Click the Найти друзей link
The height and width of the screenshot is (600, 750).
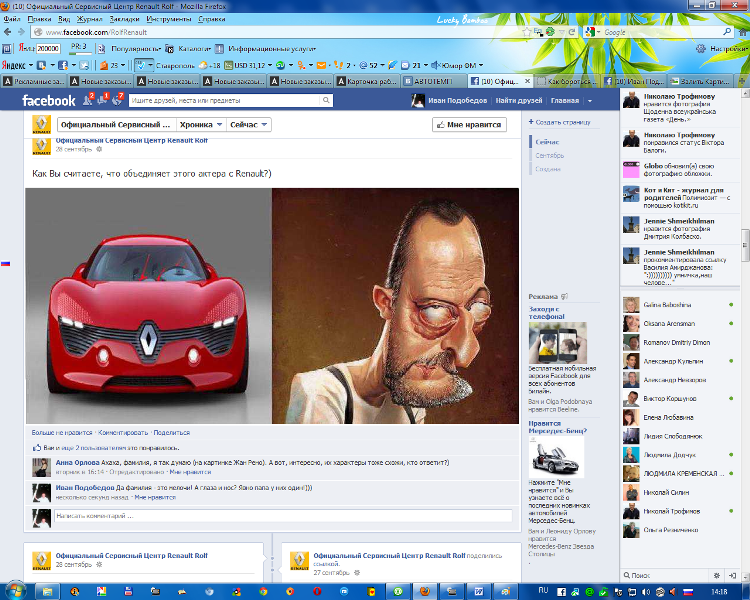[x=518, y=100]
